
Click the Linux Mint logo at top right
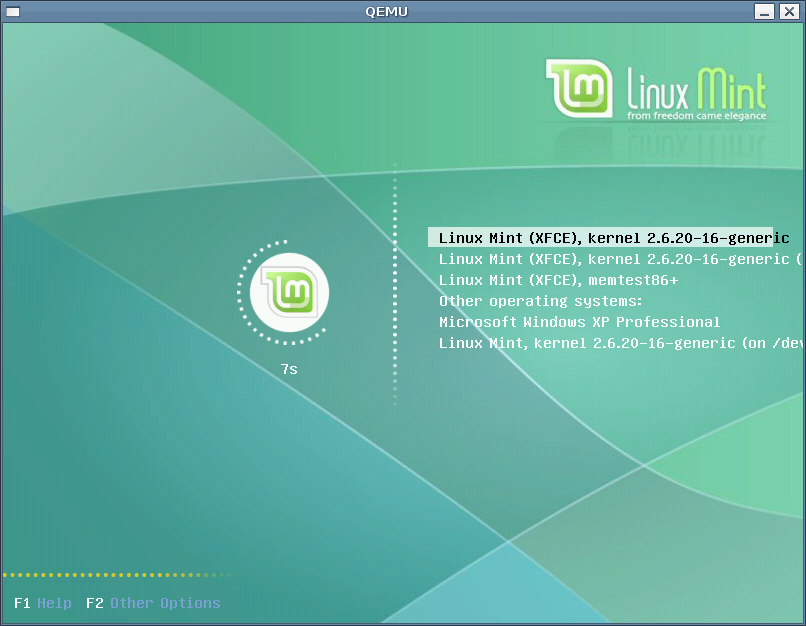(x=655, y=89)
